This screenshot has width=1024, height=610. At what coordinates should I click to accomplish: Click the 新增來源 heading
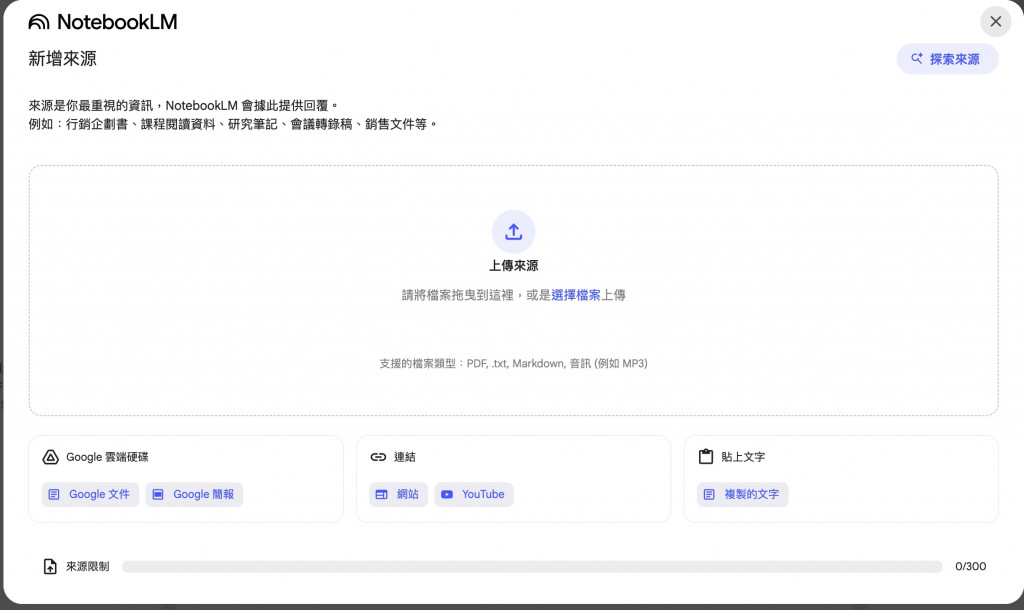click(63, 59)
